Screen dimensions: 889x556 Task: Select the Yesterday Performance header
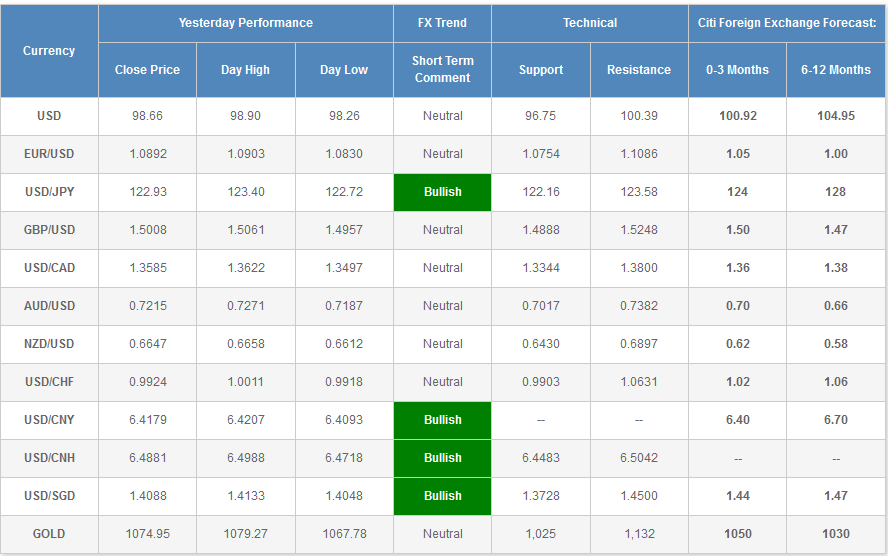(245, 23)
